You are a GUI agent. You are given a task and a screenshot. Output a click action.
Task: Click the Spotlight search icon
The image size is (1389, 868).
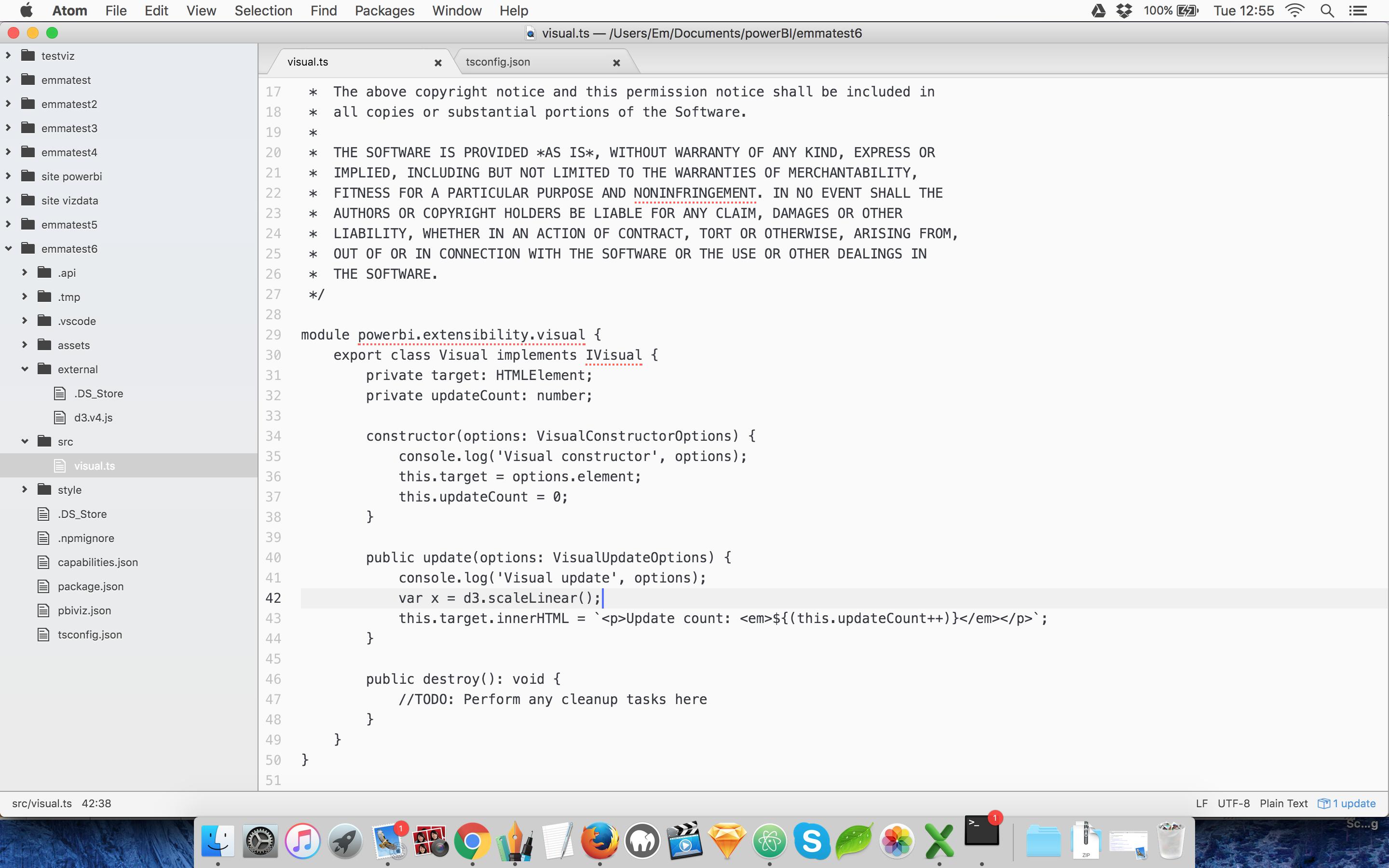point(1326,11)
